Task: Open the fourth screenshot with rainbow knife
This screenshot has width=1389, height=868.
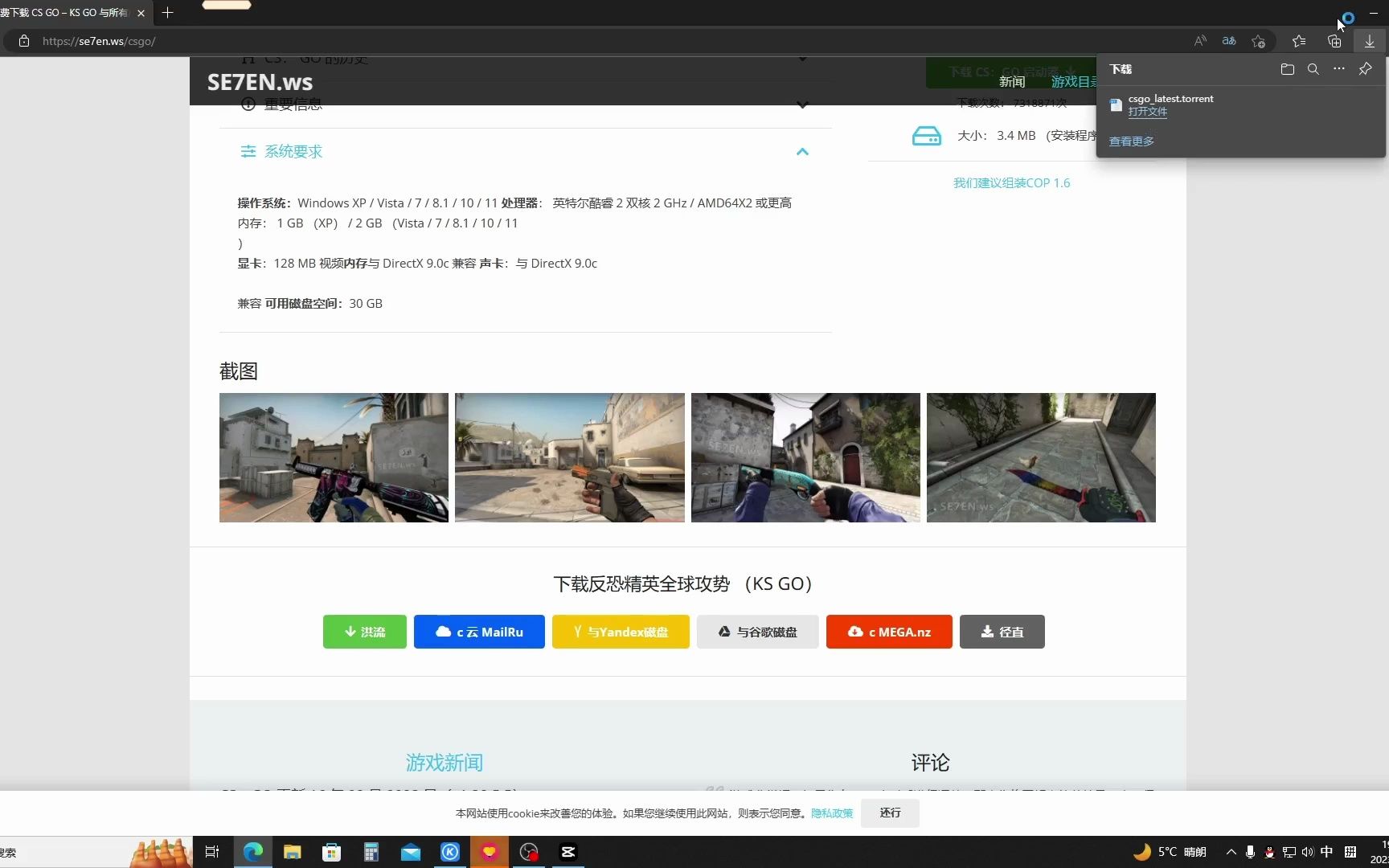Action: coord(1041,457)
